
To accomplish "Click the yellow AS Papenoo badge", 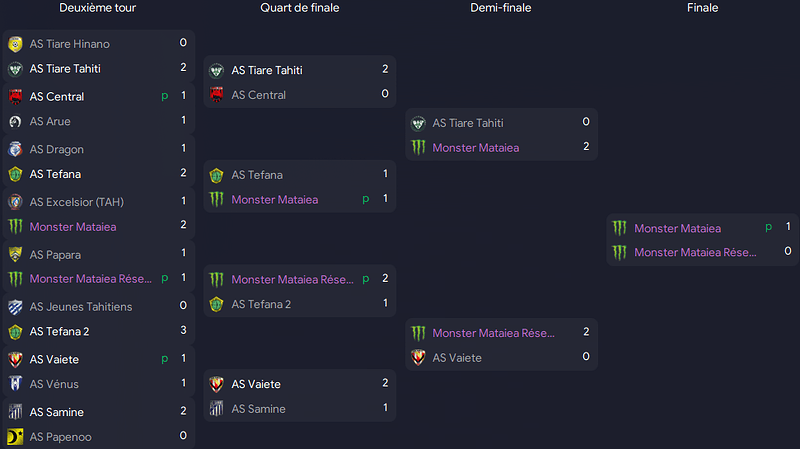I will [15, 437].
